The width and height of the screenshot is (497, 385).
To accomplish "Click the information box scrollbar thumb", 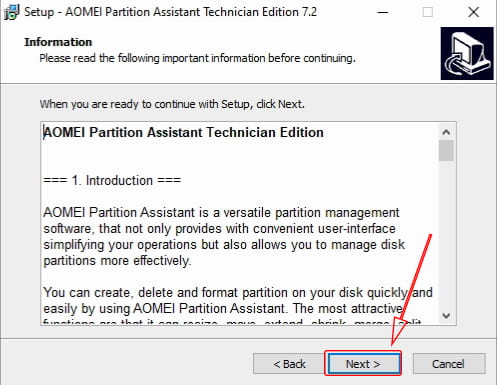I will click(x=446, y=151).
